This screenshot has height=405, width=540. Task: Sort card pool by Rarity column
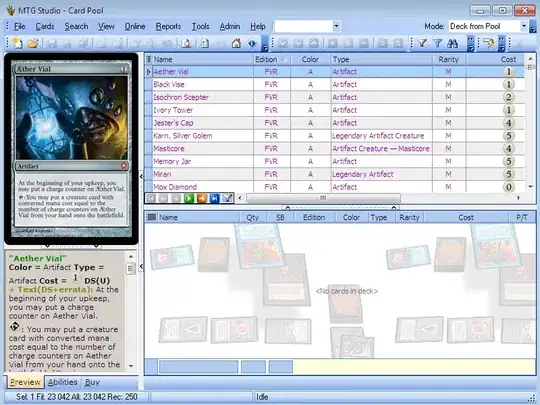coord(448,59)
